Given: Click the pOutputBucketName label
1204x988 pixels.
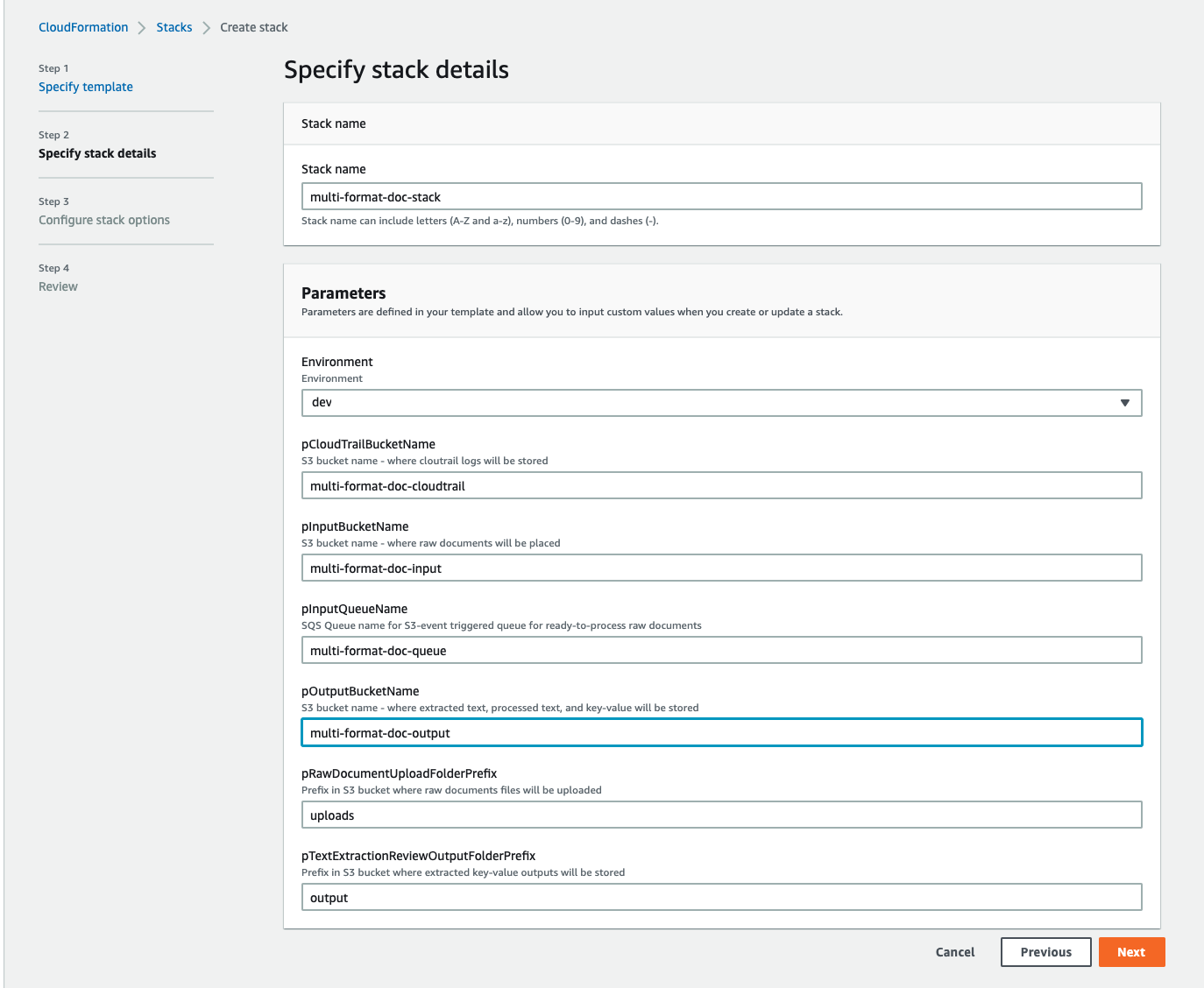Looking at the screenshot, I should pyautogui.click(x=360, y=691).
